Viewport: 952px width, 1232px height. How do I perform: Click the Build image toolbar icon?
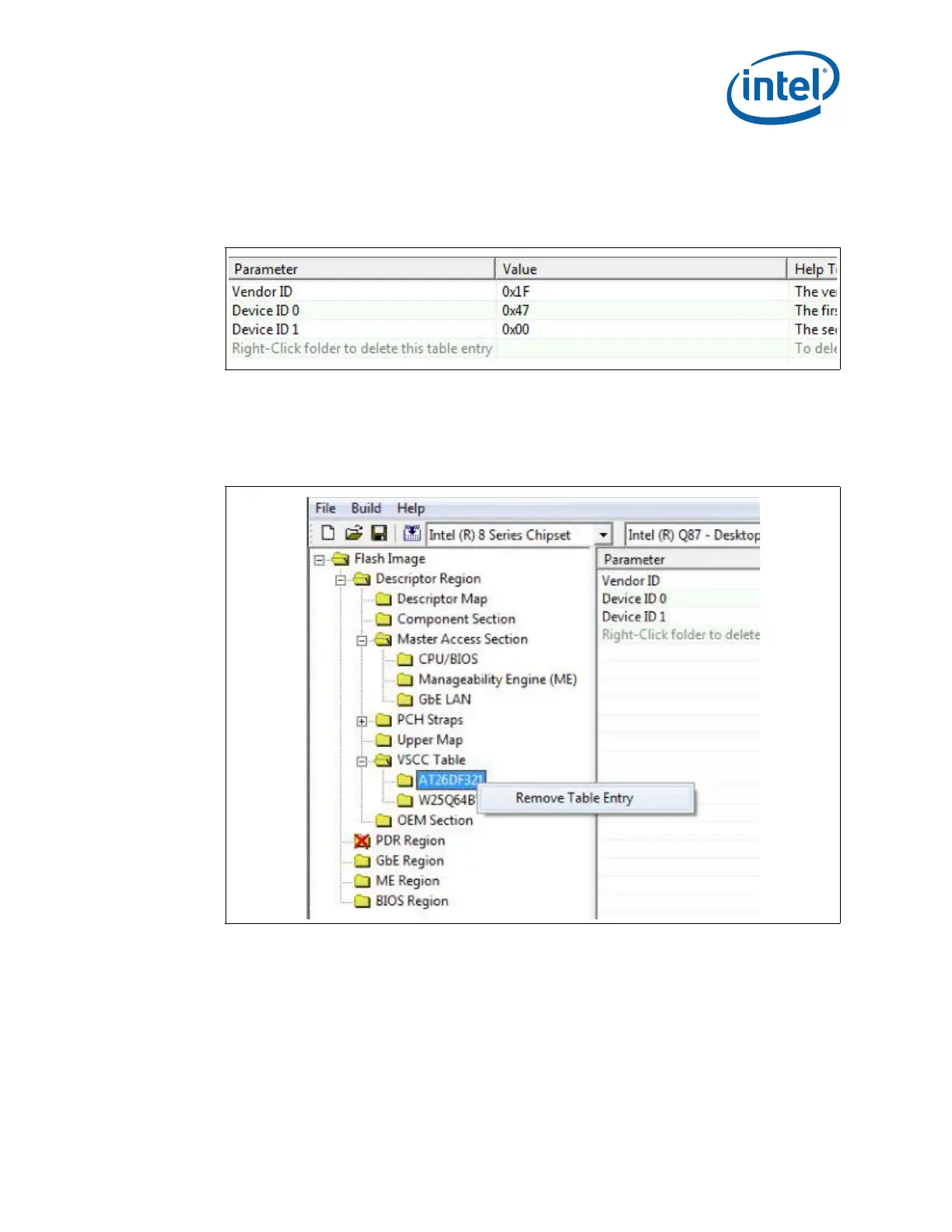(x=412, y=533)
